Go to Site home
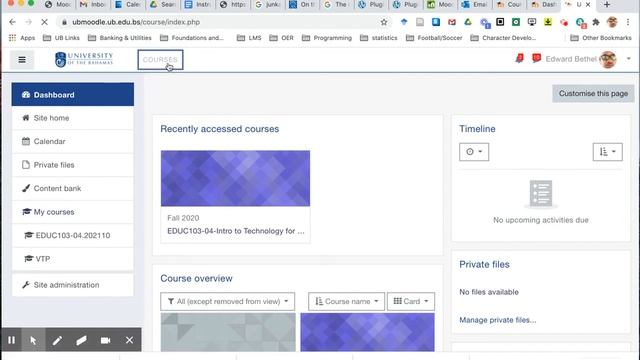 coord(73,118)
